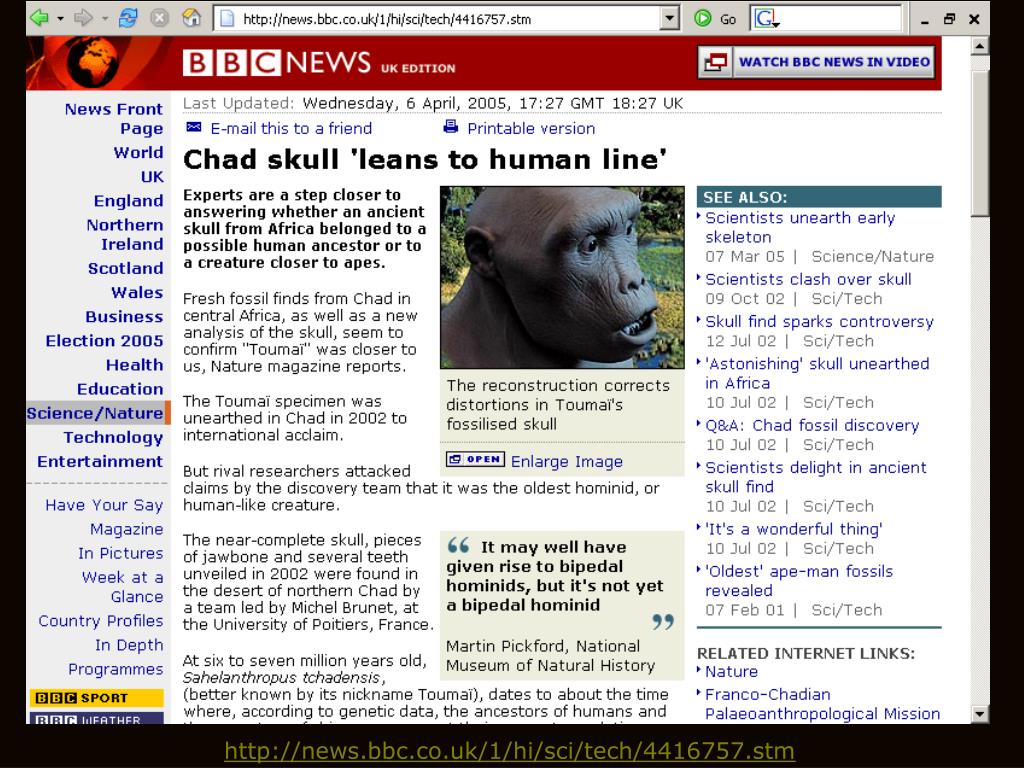Expand the address bar dropdown arrow
Image resolution: width=1024 pixels, height=768 pixels.
(669, 19)
